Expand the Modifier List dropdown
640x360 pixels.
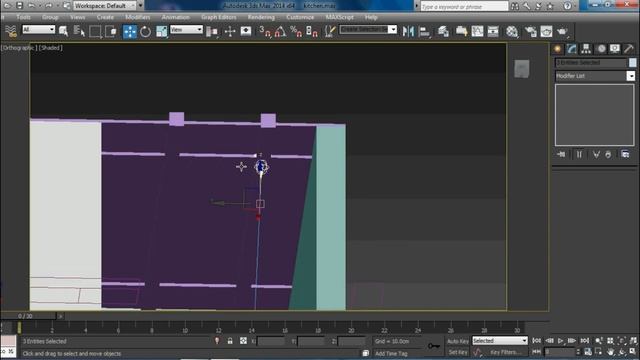(631, 76)
